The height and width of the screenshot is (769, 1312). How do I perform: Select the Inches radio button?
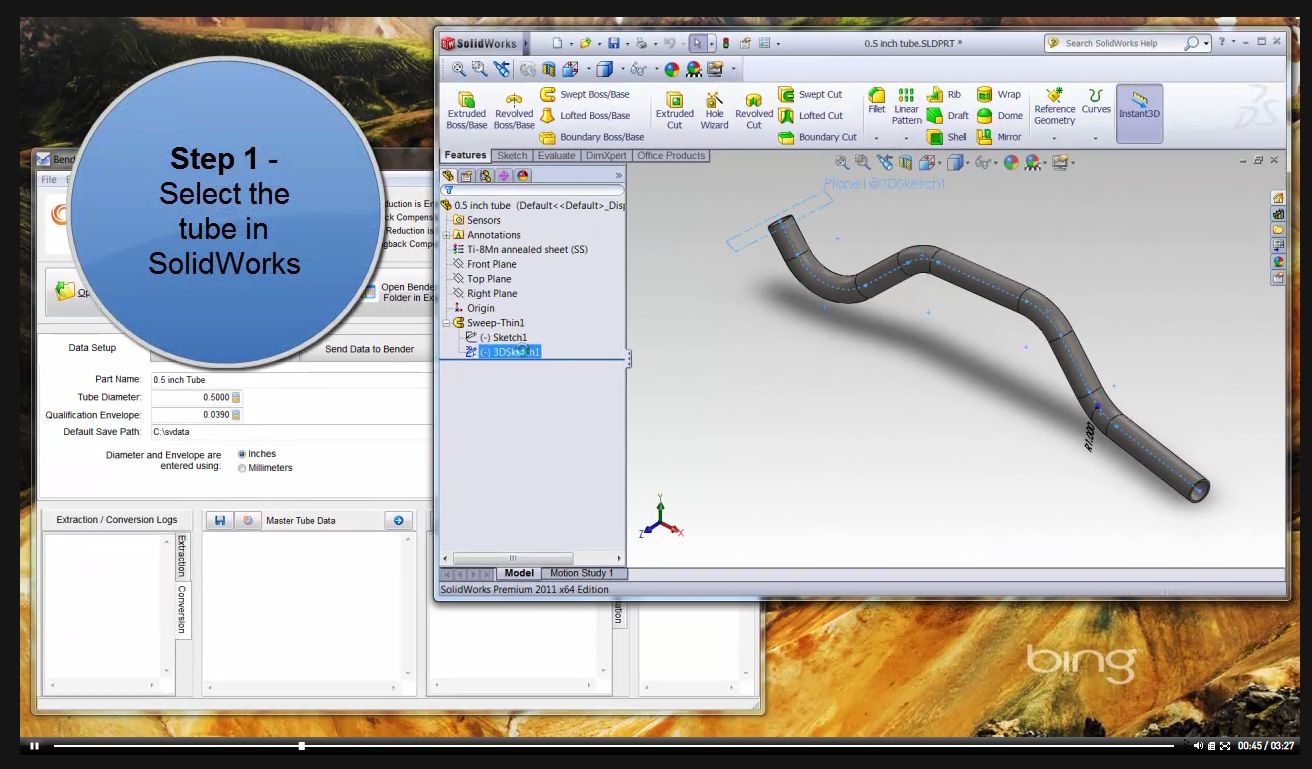[242, 454]
